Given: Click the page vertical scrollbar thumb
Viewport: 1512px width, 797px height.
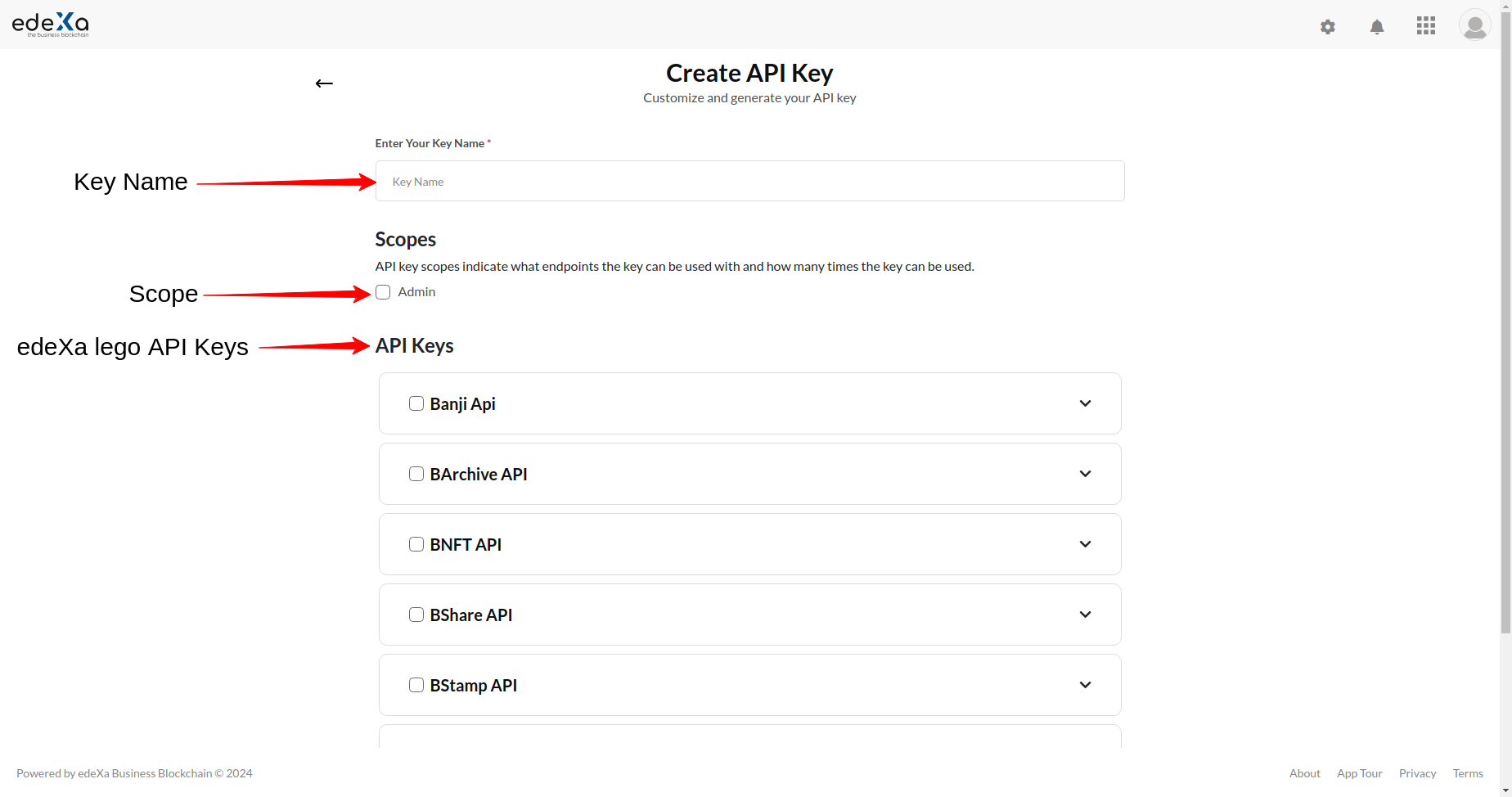Looking at the screenshot, I should tap(1505, 323).
